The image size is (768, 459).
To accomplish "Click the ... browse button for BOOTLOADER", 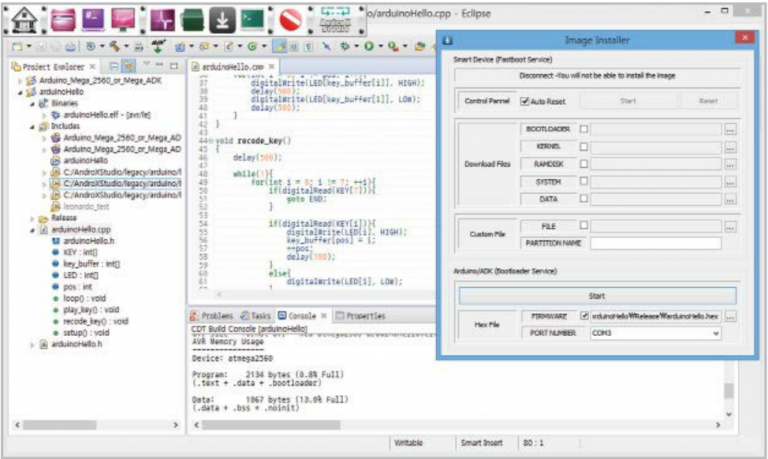I will (730, 130).
